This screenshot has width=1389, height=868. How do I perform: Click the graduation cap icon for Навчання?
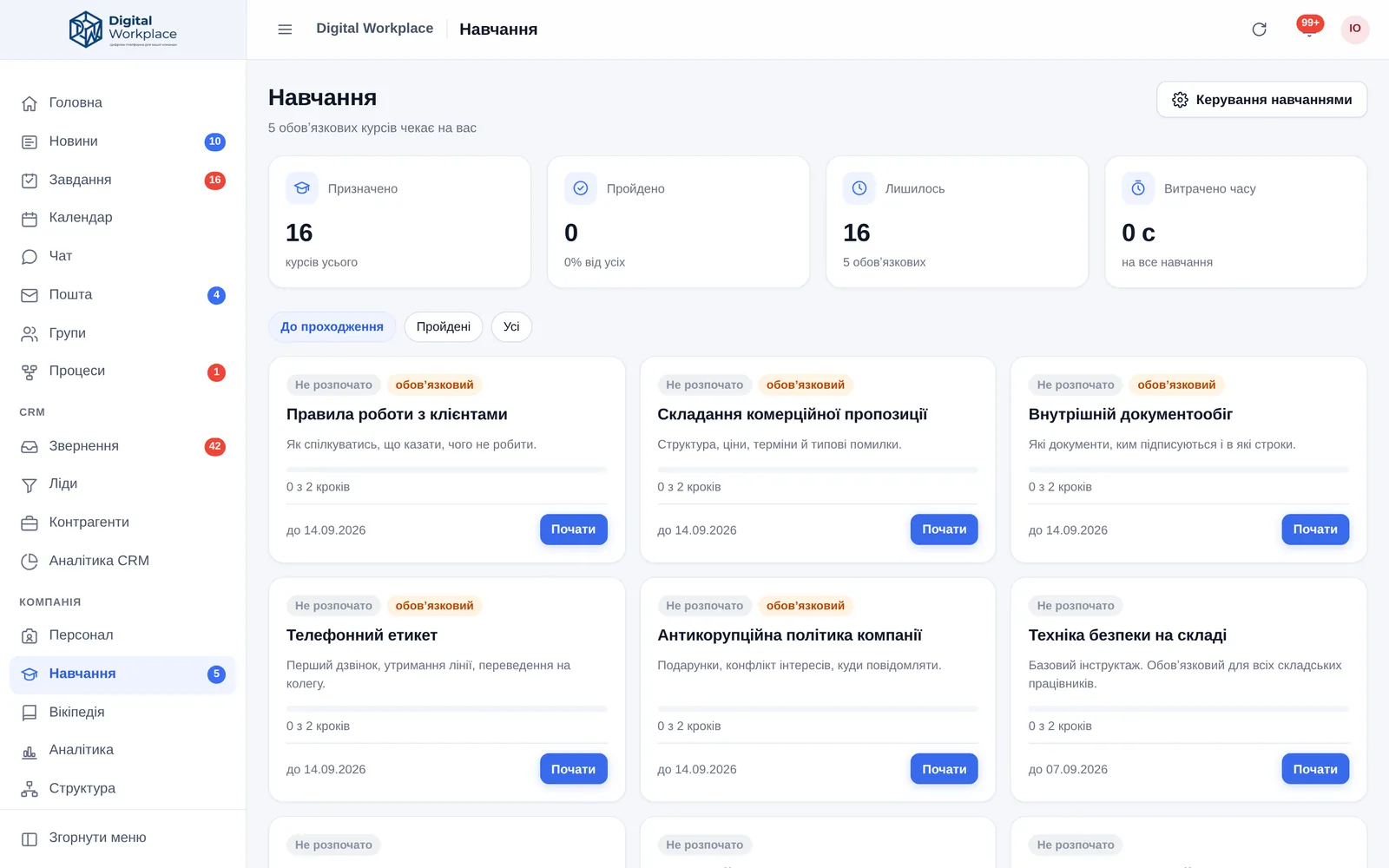coord(30,674)
